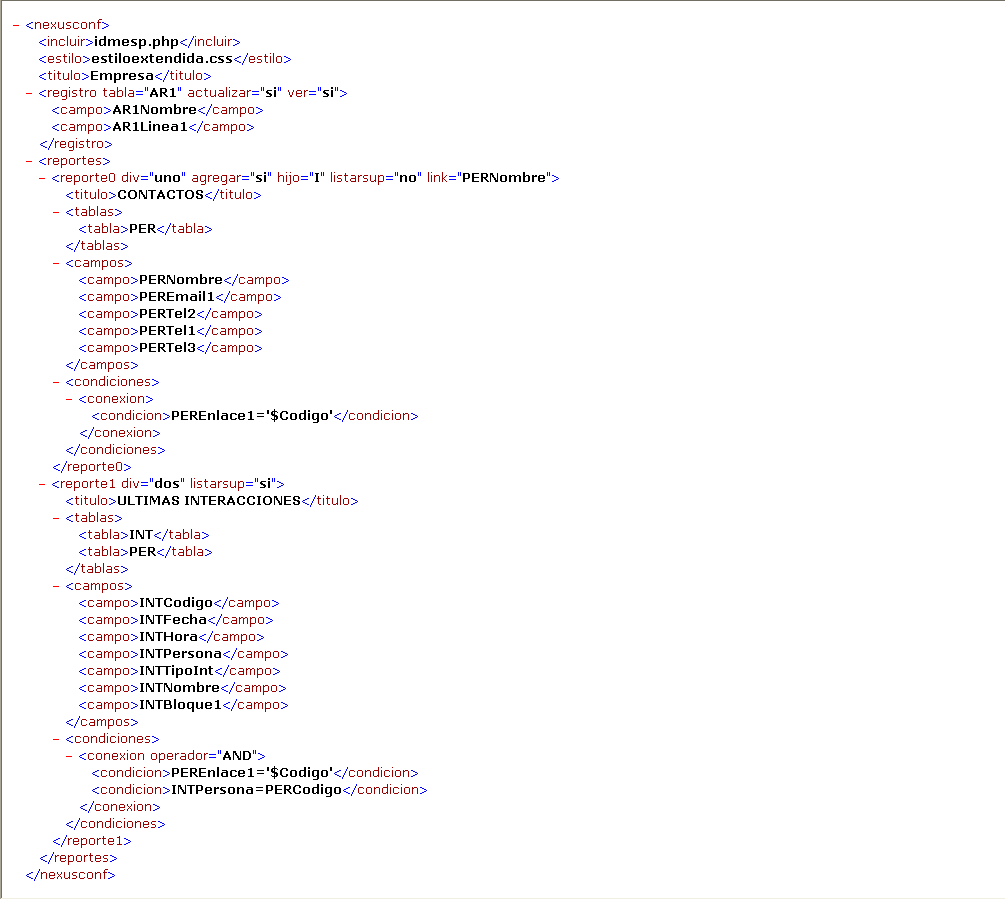The width and height of the screenshot is (1005, 899).
Task: Collapse condiciones node inside reporte1
Action: [x=55, y=738]
